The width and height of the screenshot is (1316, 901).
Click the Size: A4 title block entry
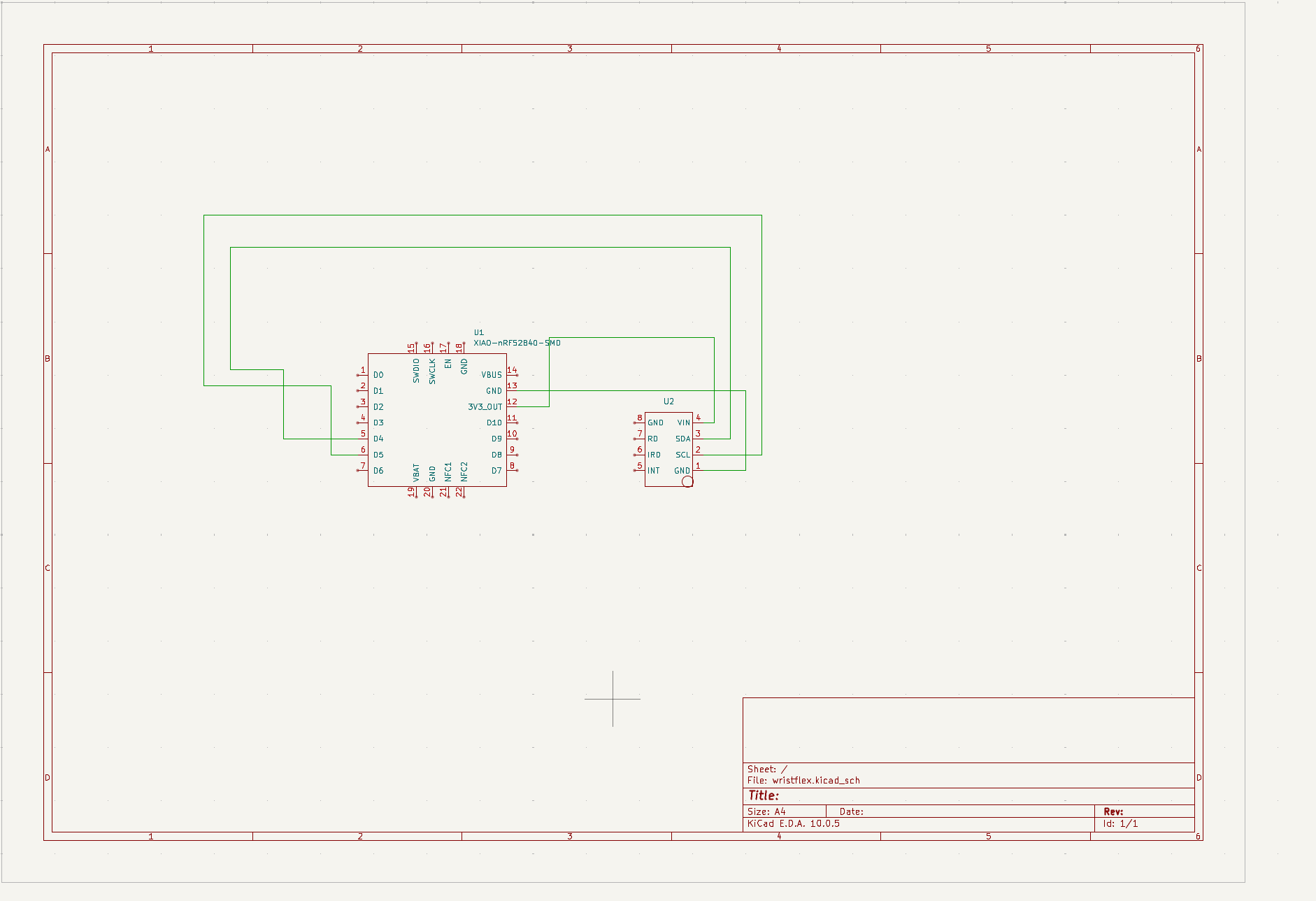pyautogui.click(x=766, y=811)
